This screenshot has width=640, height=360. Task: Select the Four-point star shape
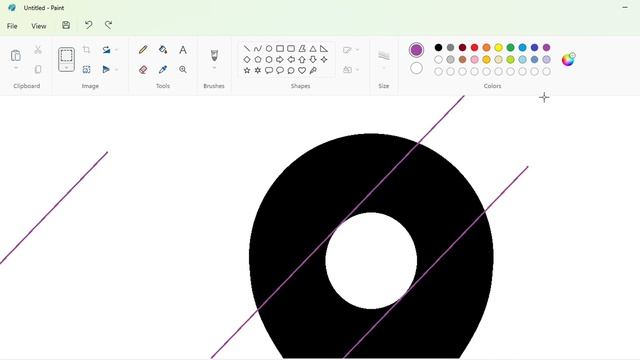coord(324,60)
